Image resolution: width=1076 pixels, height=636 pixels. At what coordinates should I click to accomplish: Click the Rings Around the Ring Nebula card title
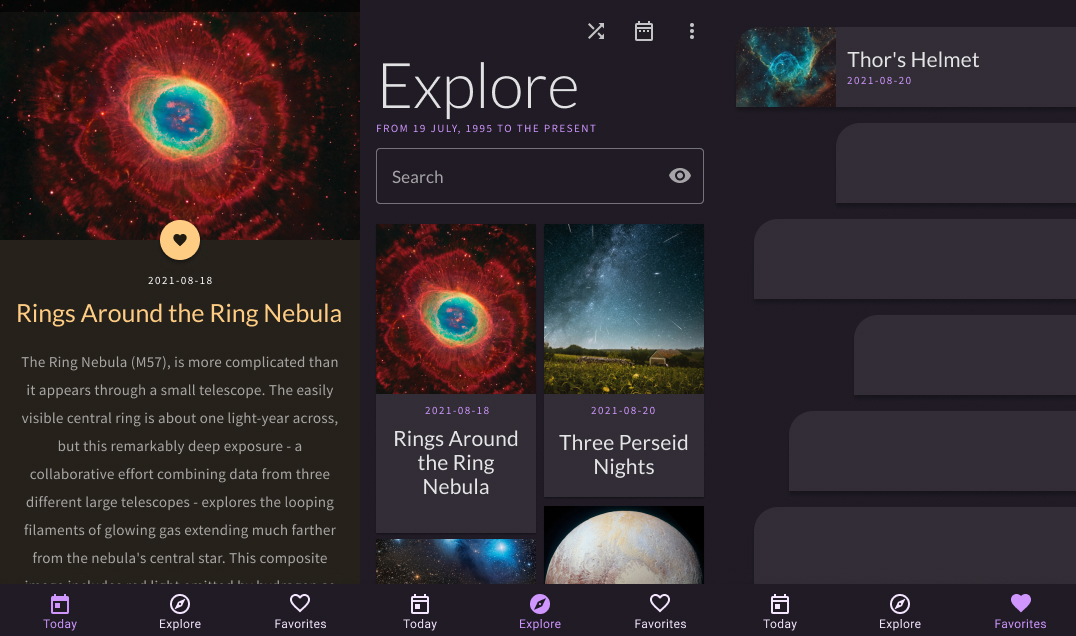(456, 462)
